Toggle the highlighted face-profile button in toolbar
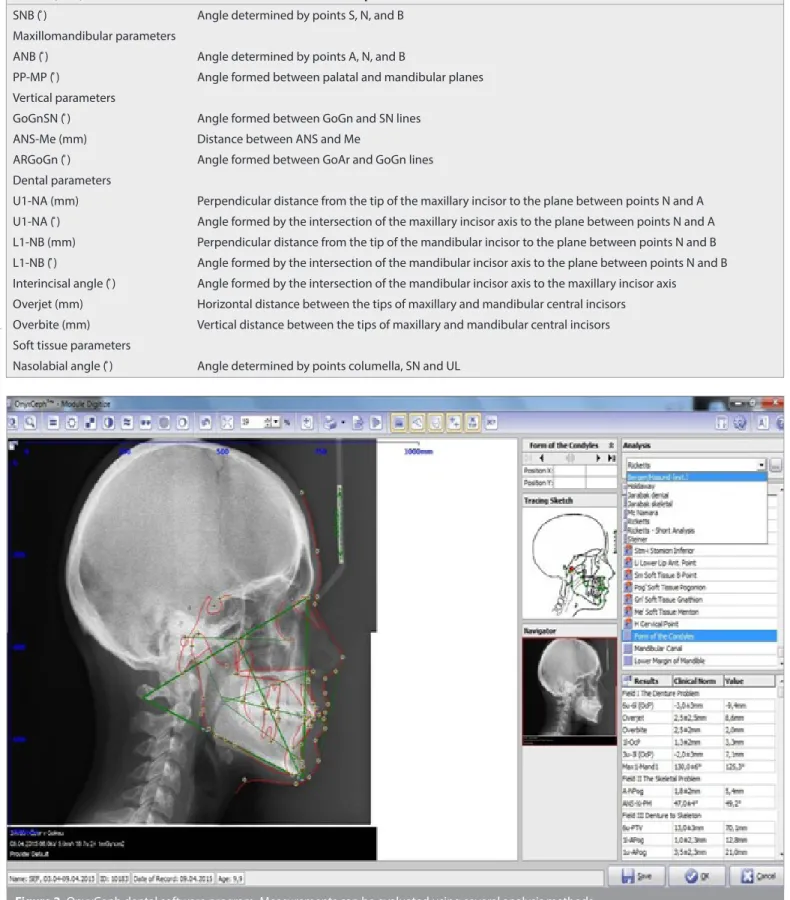 pos(435,423)
